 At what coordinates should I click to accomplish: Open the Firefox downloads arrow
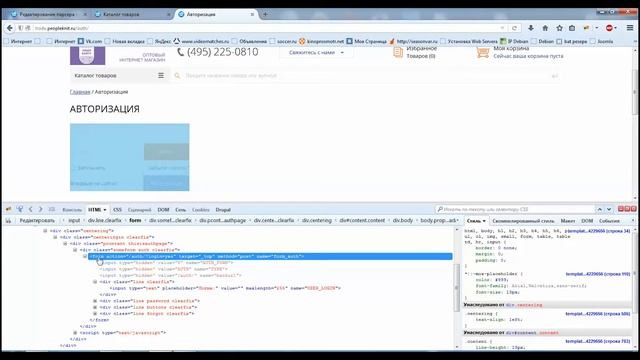(x=531, y=28)
